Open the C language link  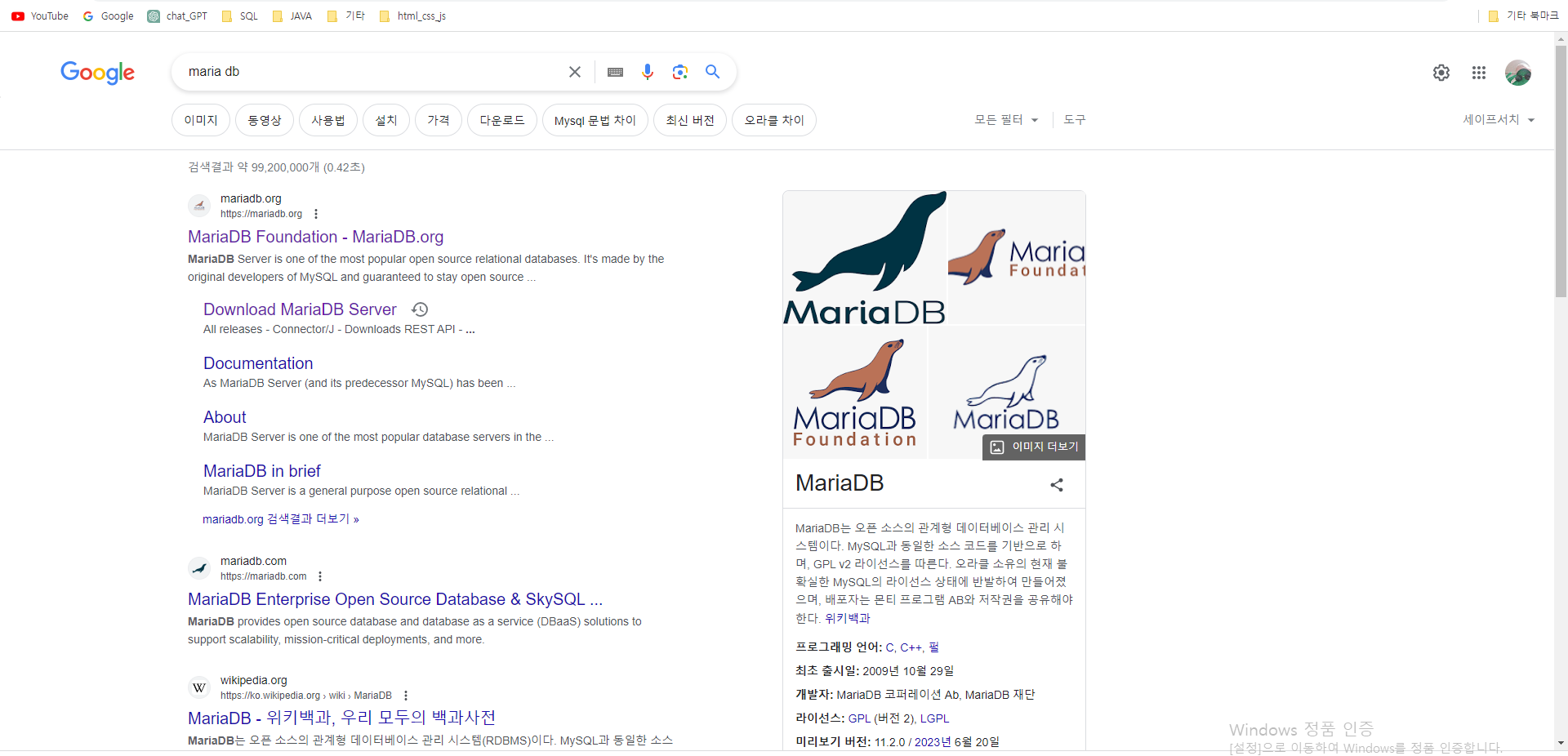point(889,647)
